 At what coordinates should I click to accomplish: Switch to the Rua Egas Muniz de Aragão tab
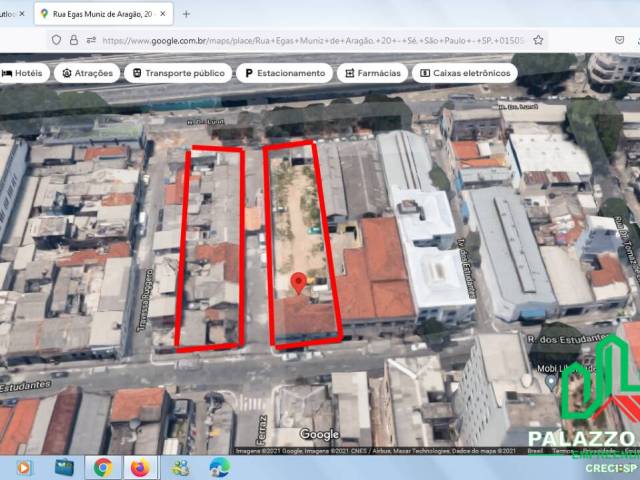click(x=98, y=14)
